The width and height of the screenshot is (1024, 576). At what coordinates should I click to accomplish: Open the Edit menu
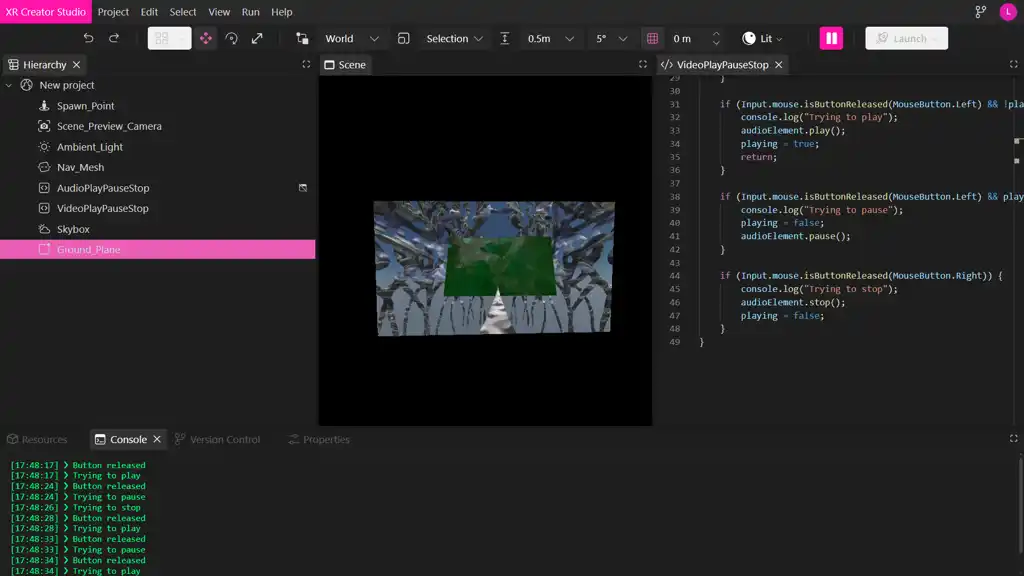click(149, 12)
